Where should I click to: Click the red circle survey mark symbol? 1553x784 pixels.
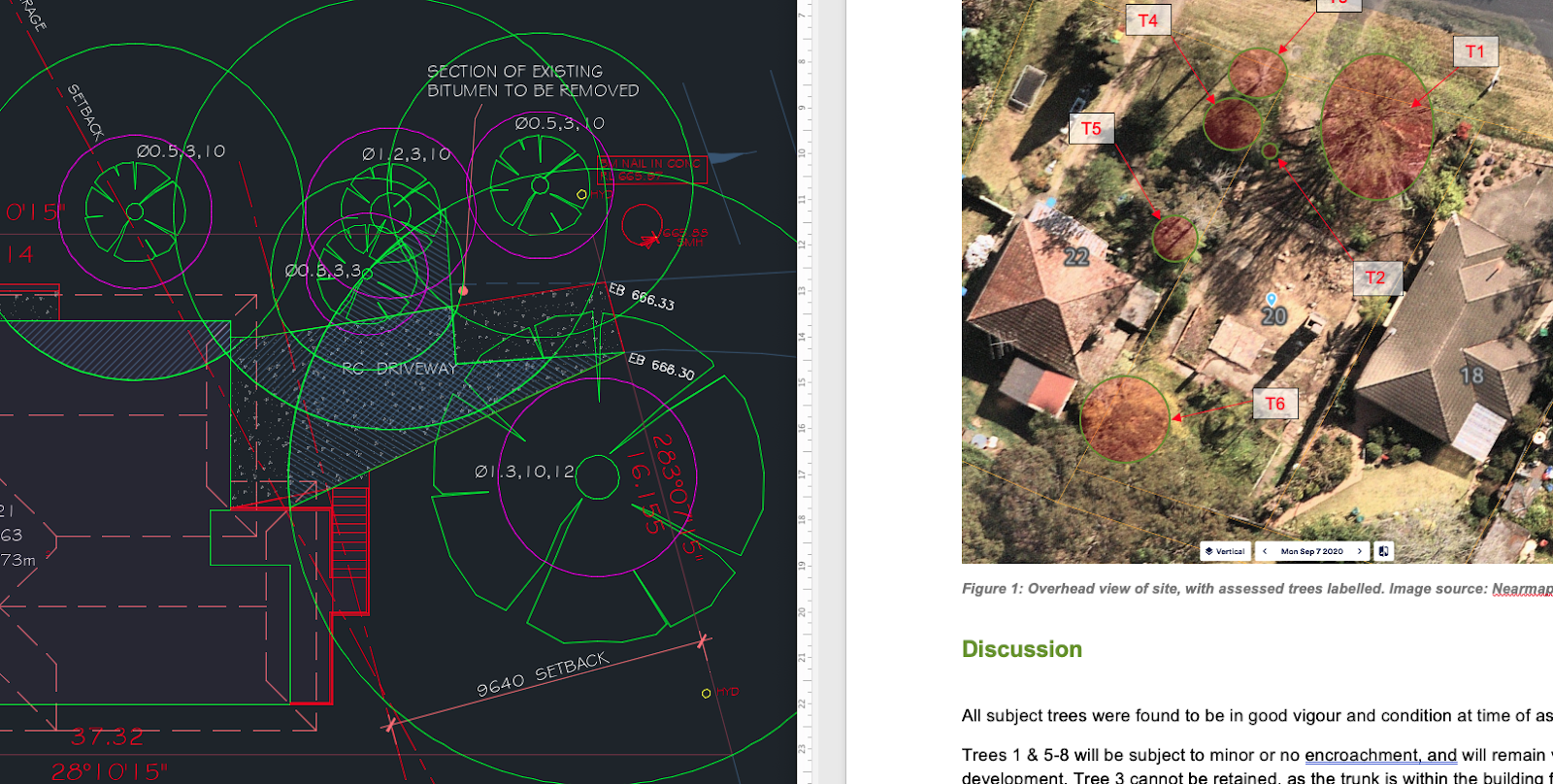pyautogui.click(x=642, y=225)
